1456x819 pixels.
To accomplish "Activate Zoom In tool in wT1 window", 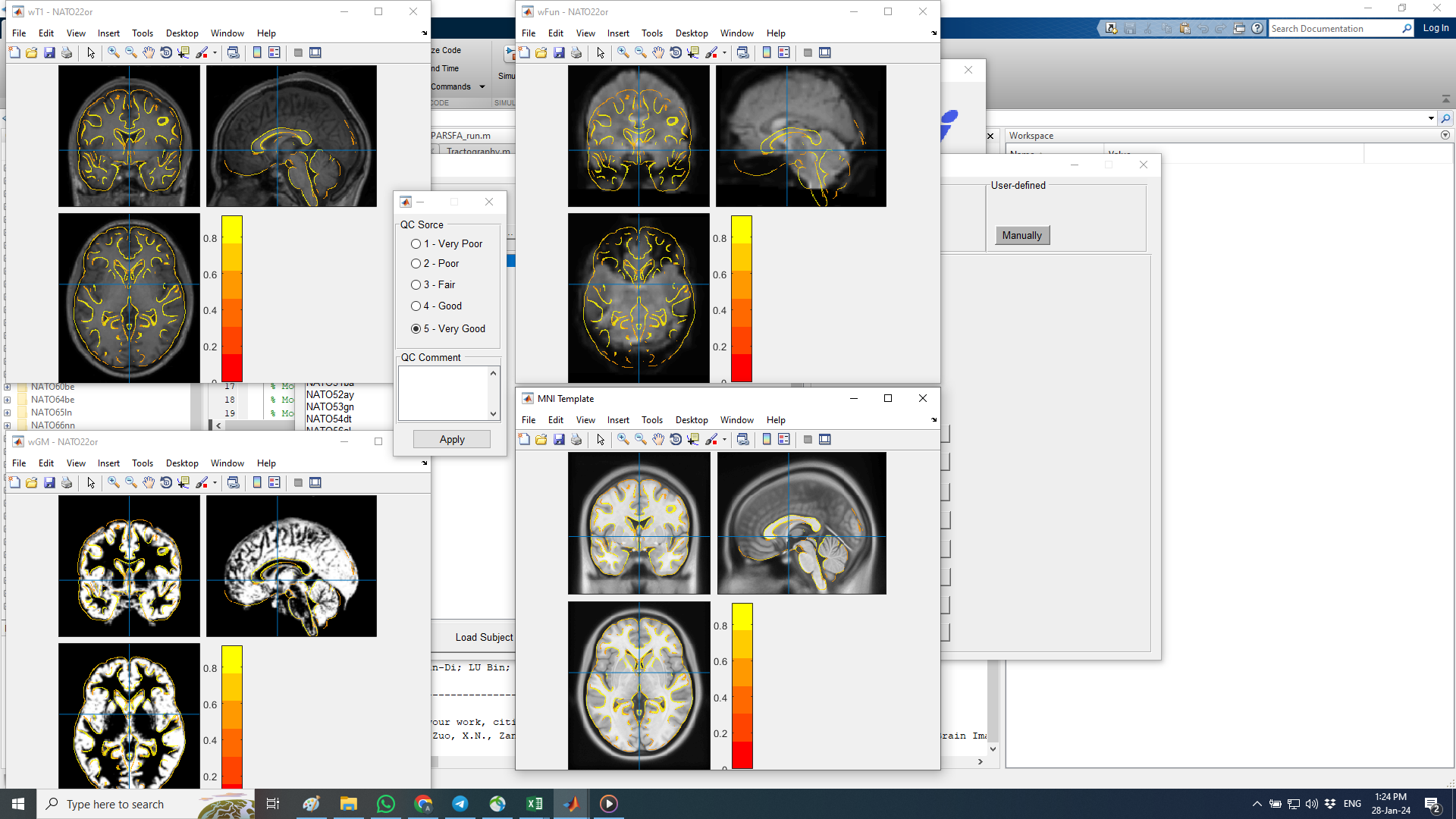I will pos(114,52).
